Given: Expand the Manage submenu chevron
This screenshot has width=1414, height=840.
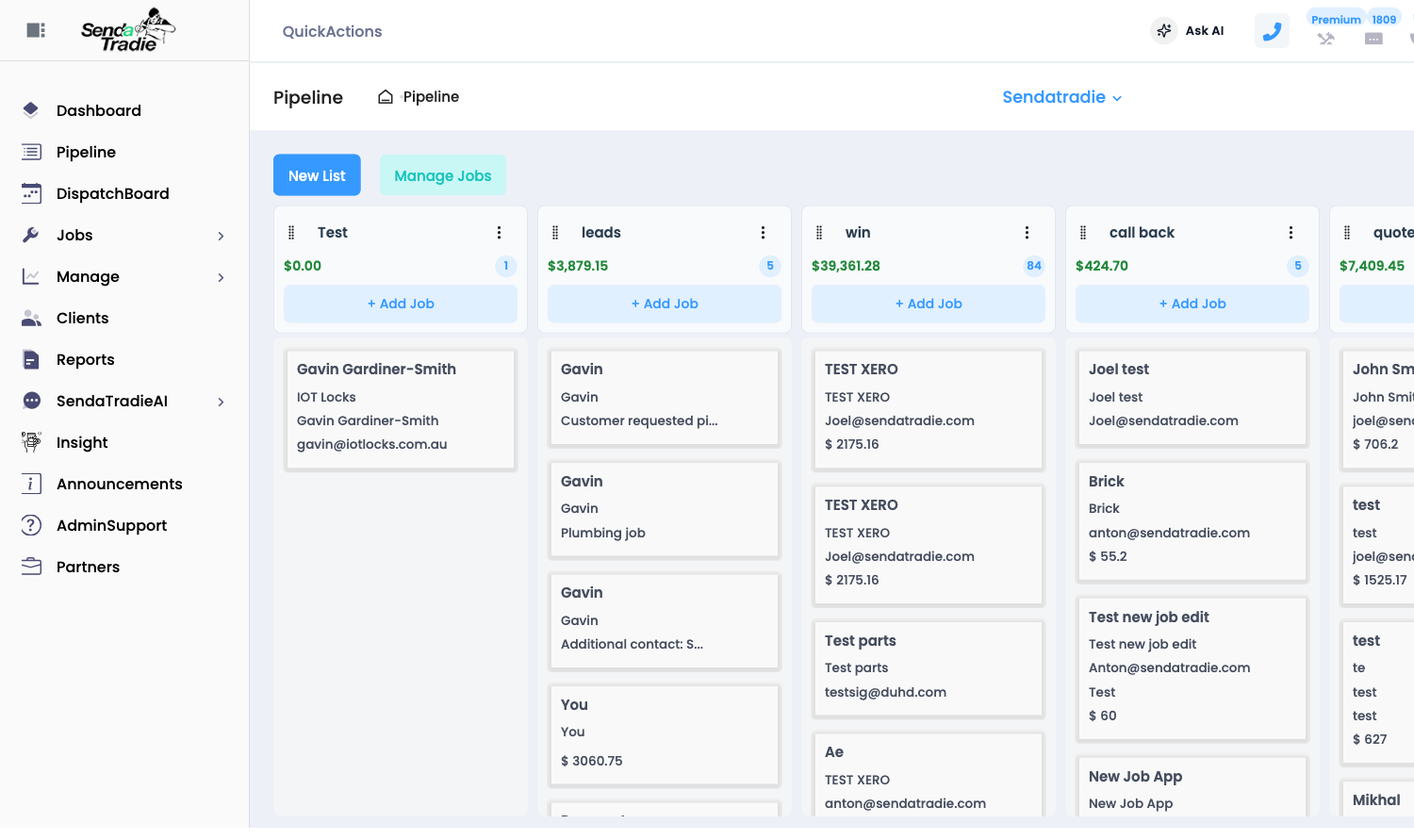Looking at the screenshot, I should pos(221,277).
